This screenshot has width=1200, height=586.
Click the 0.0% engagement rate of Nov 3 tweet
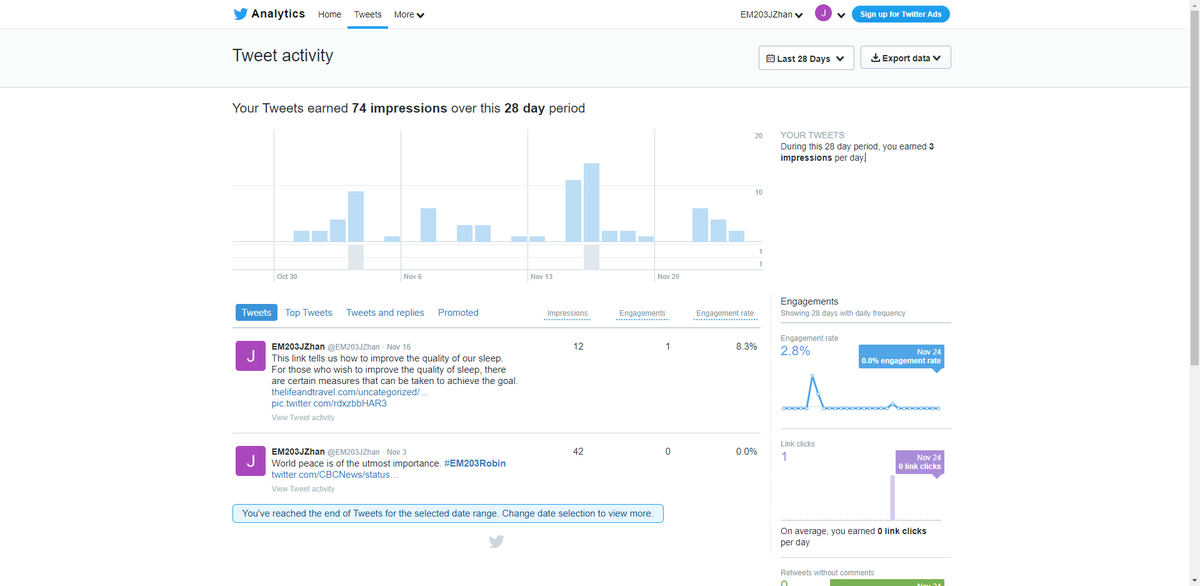coord(746,452)
